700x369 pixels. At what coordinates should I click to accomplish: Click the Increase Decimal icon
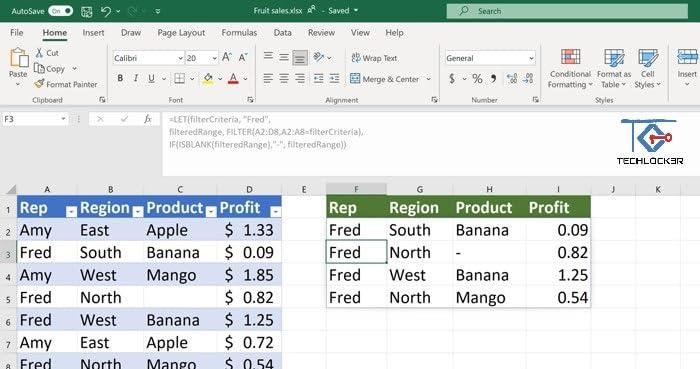(512, 79)
